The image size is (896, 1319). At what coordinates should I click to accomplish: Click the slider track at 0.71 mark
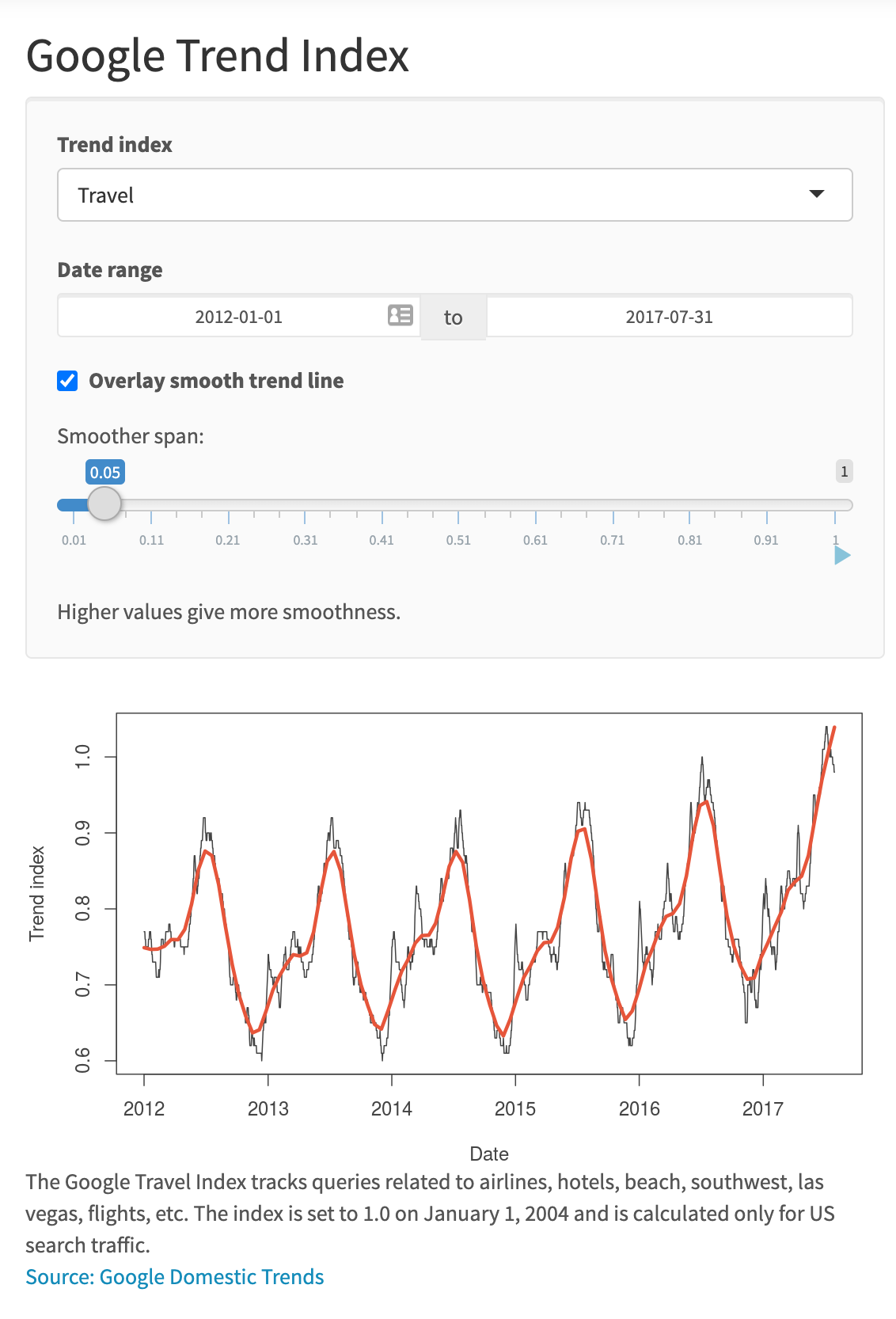[613, 505]
